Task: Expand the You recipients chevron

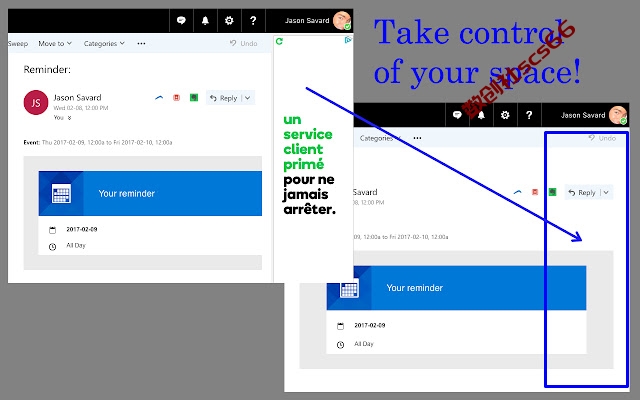Action: point(69,118)
